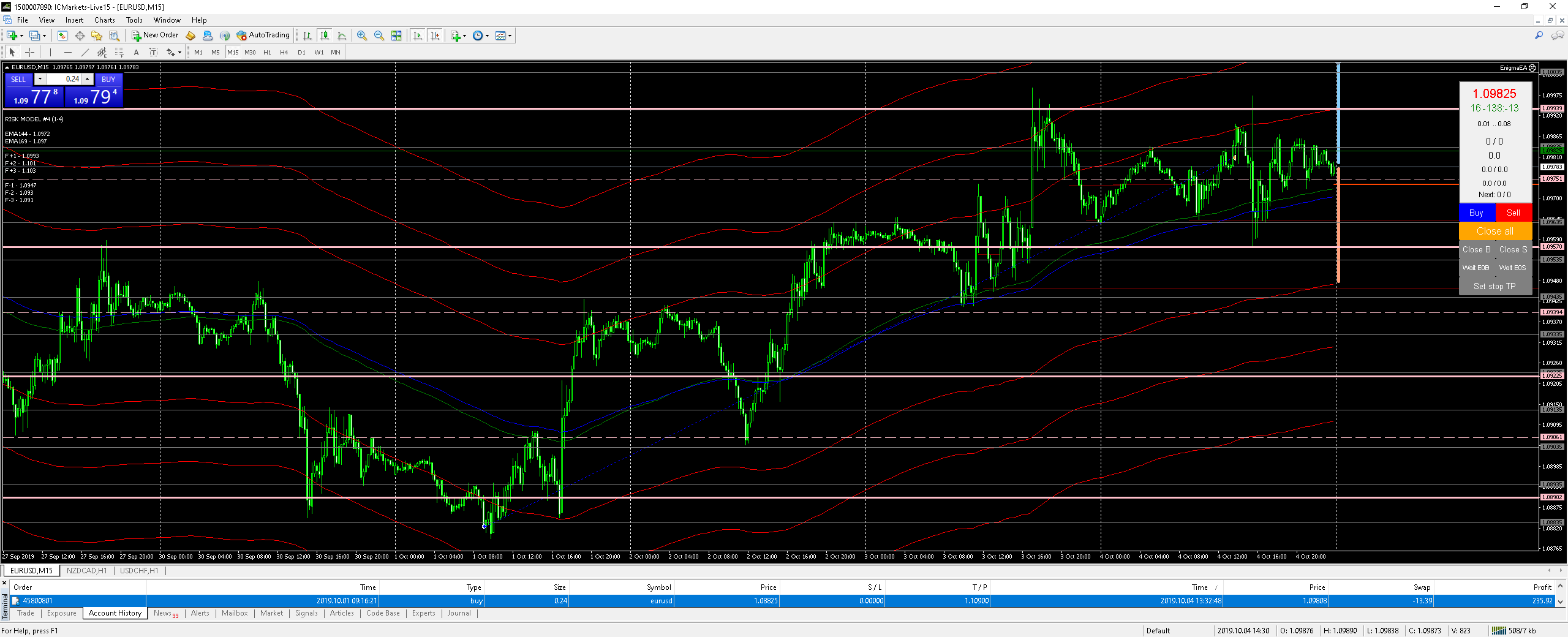Image resolution: width=1568 pixels, height=637 pixels.
Task: Select the Text Label tool
Action: click(x=153, y=53)
